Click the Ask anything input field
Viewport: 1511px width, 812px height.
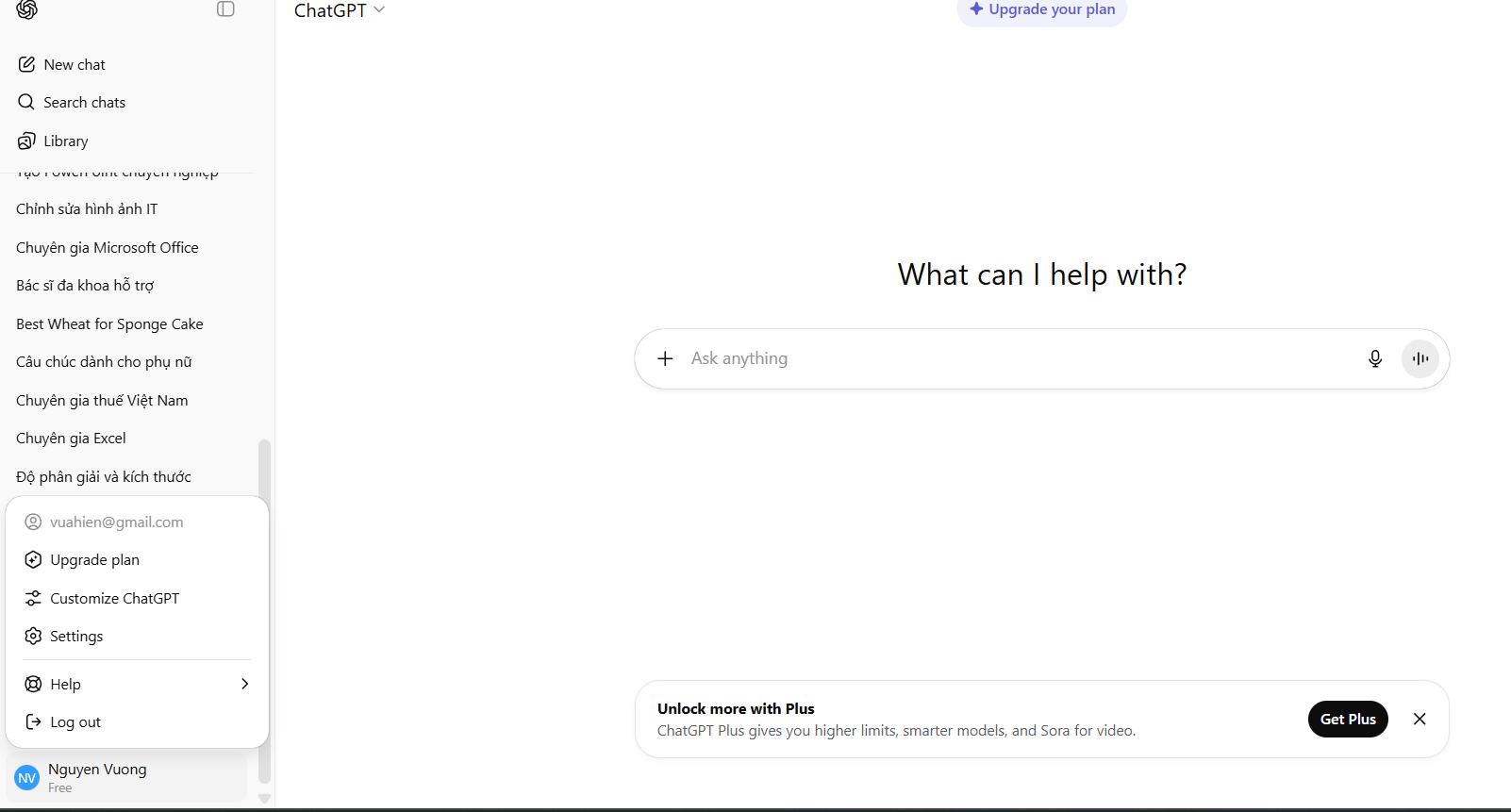click(x=1023, y=358)
